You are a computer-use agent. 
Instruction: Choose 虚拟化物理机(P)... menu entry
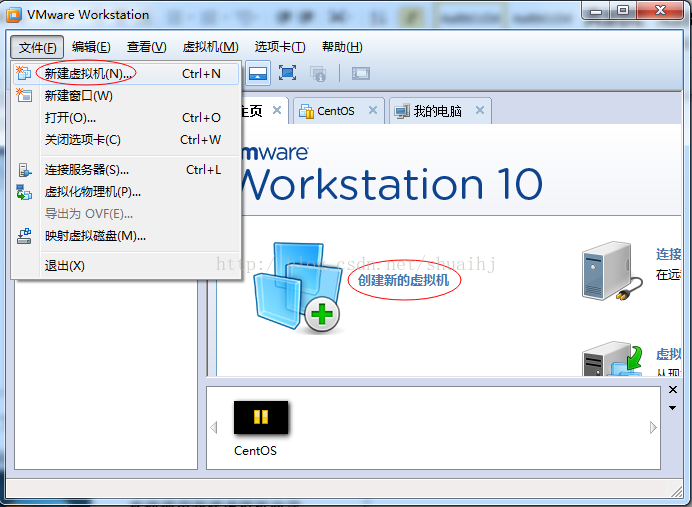pos(126,192)
